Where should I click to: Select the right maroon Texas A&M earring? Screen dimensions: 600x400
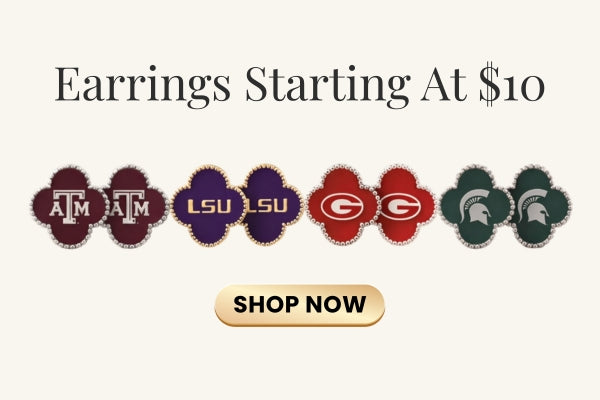pyautogui.click(x=131, y=206)
